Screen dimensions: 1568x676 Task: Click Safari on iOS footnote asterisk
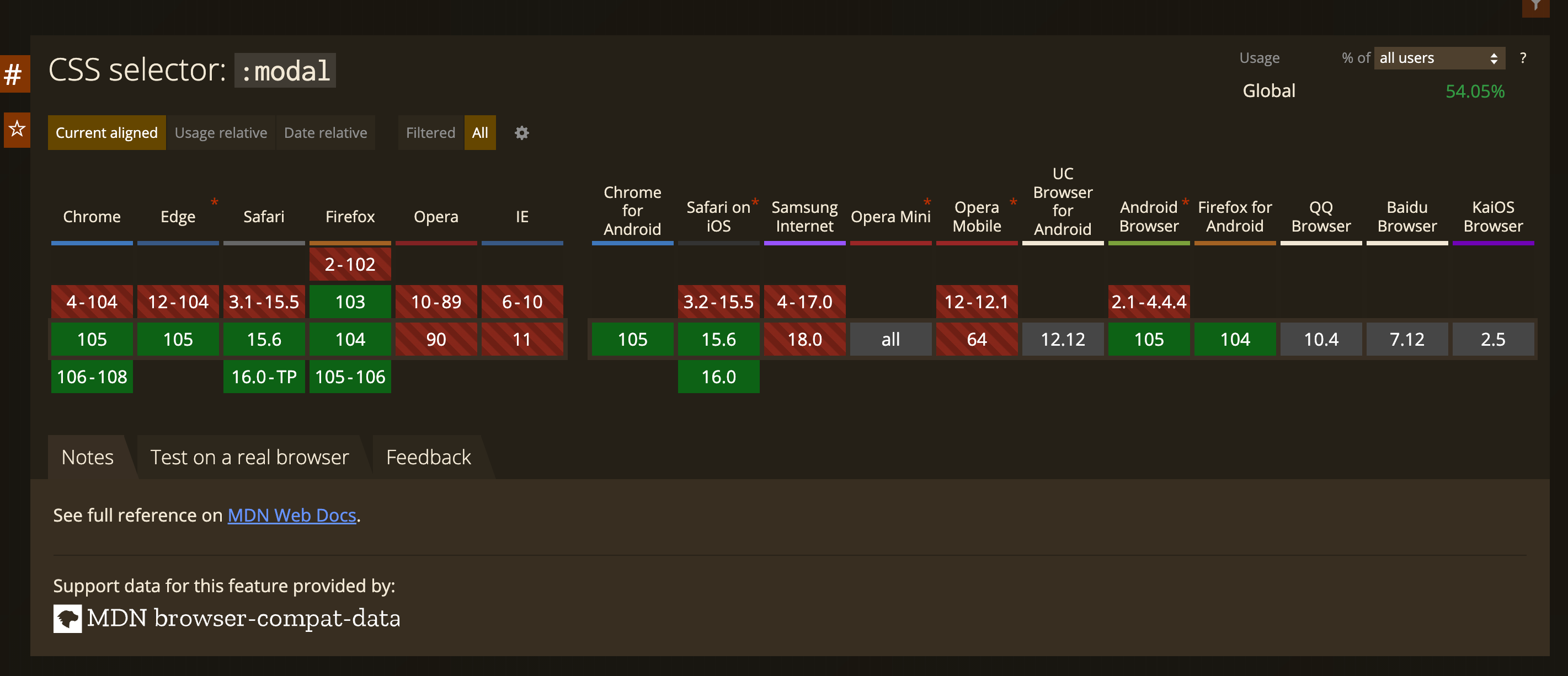[755, 201]
